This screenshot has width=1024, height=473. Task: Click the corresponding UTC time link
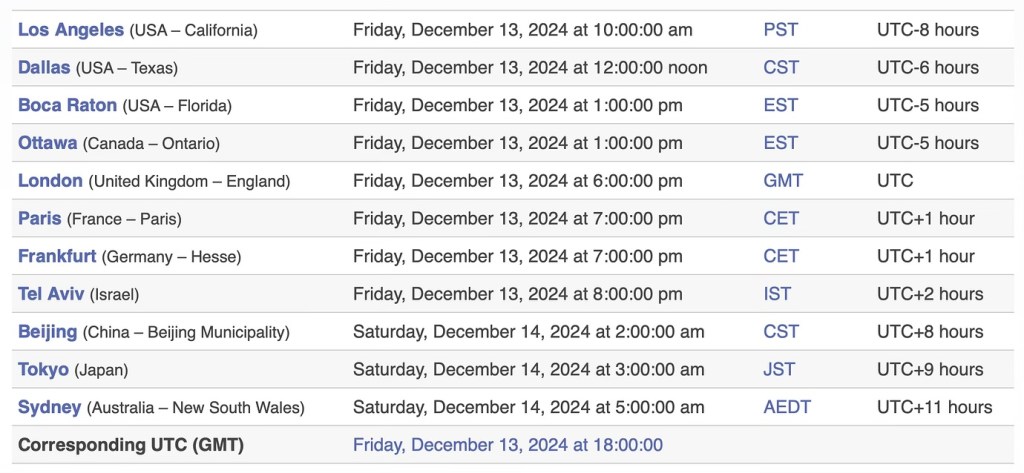tap(507, 445)
